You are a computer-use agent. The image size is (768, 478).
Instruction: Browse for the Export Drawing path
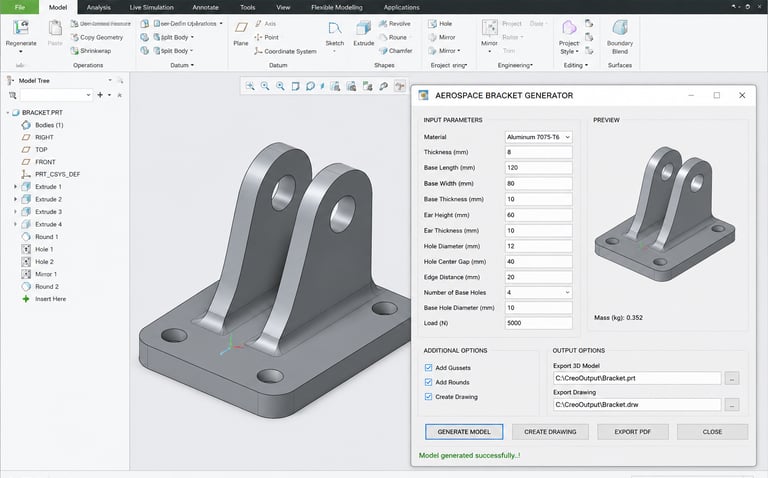(x=732, y=405)
